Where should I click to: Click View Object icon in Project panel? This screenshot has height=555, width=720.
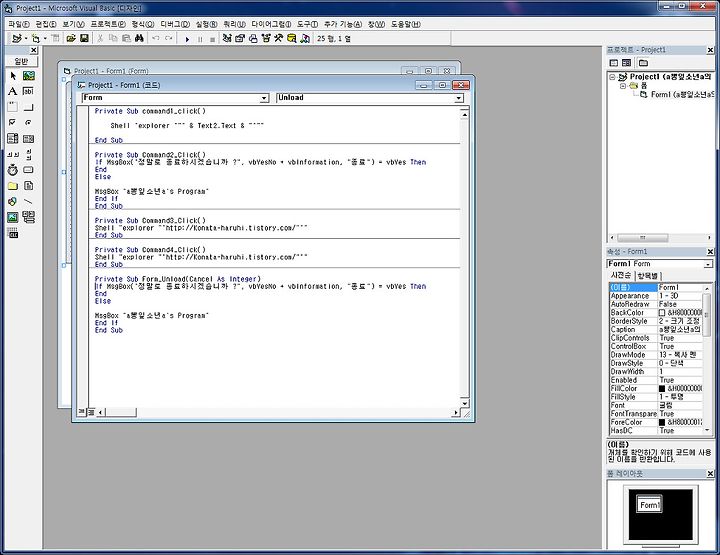(x=626, y=62)
